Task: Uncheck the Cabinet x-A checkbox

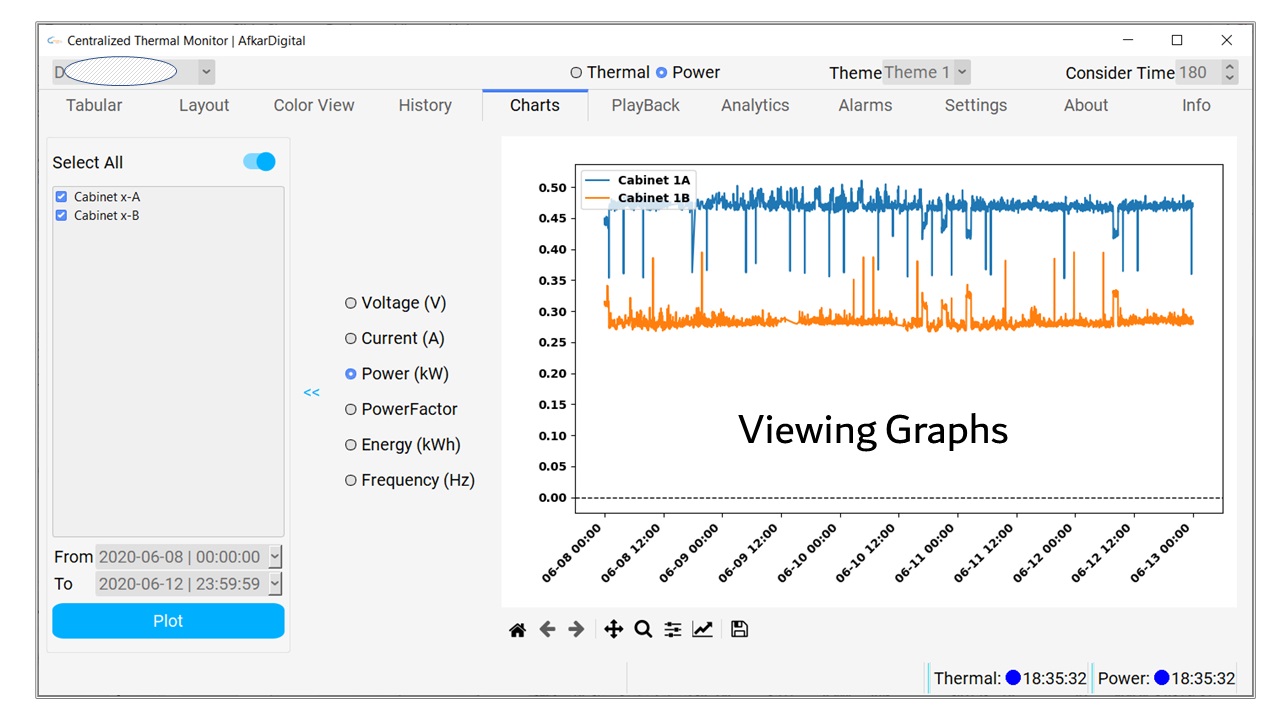Action: click(x=61, y=197)
